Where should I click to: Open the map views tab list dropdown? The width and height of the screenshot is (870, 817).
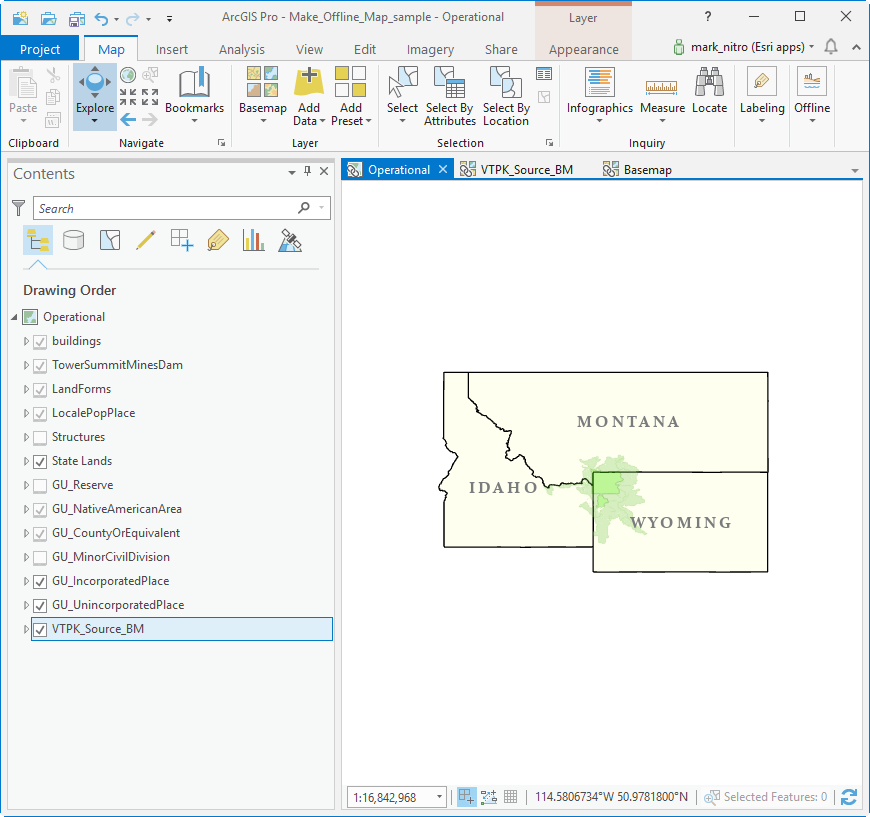[854, 171]
